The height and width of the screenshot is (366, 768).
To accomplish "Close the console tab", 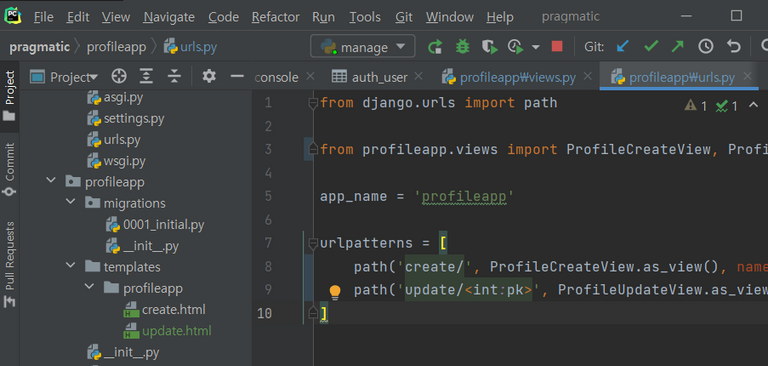I will click(310, 76).
